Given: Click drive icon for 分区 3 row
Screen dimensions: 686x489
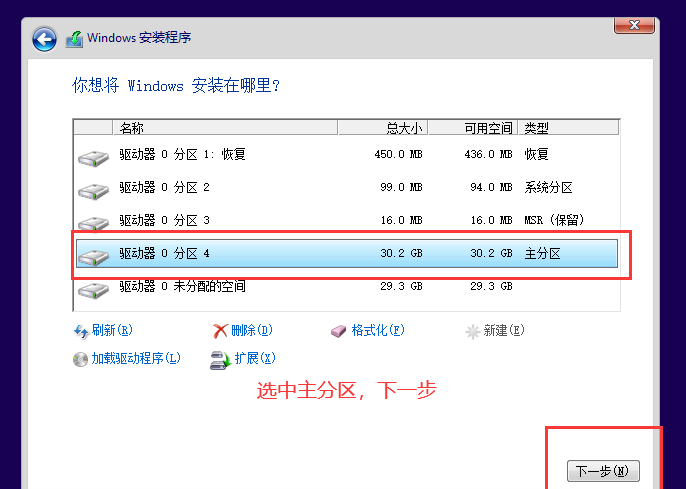Looking at the screenshot, I should pyautogui.click(x=94, y=224).
